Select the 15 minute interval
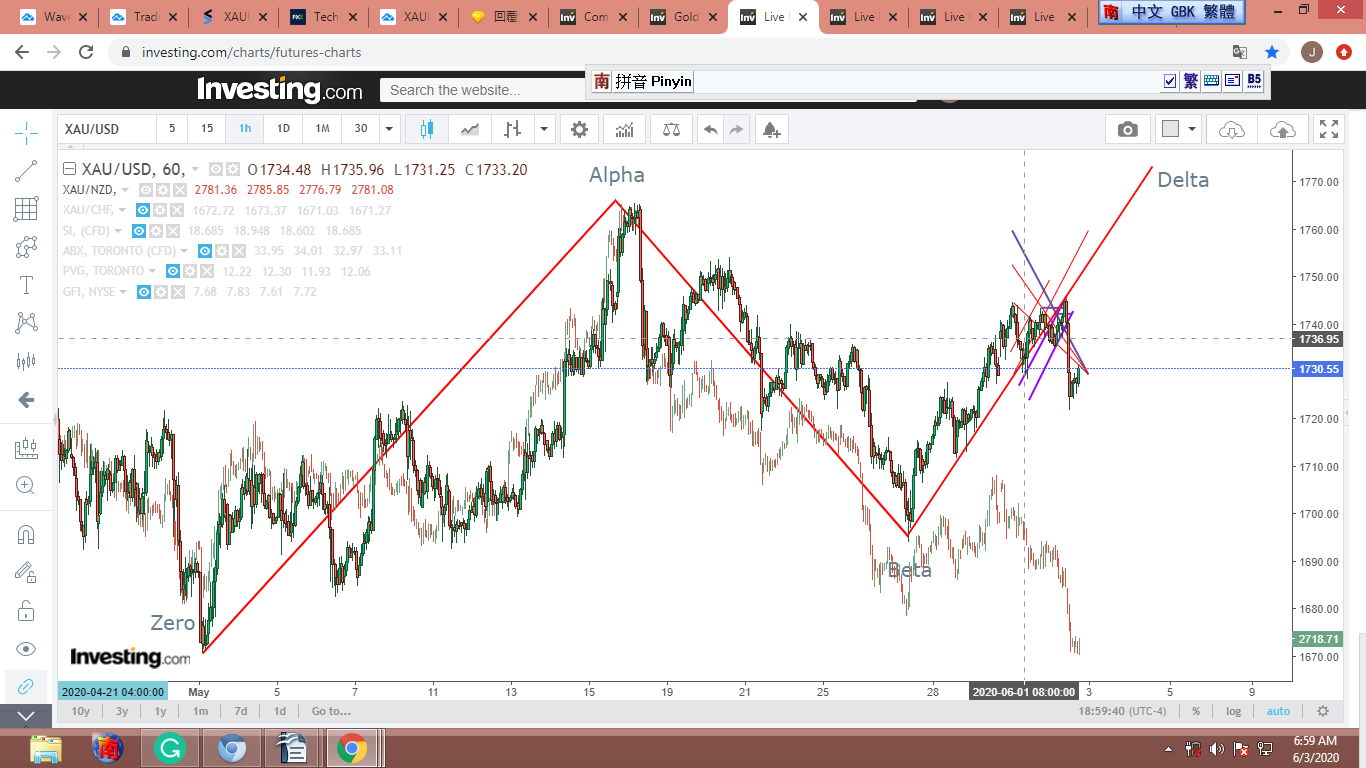This screenshot has height=768, width=1366. [x=207, y=129]
